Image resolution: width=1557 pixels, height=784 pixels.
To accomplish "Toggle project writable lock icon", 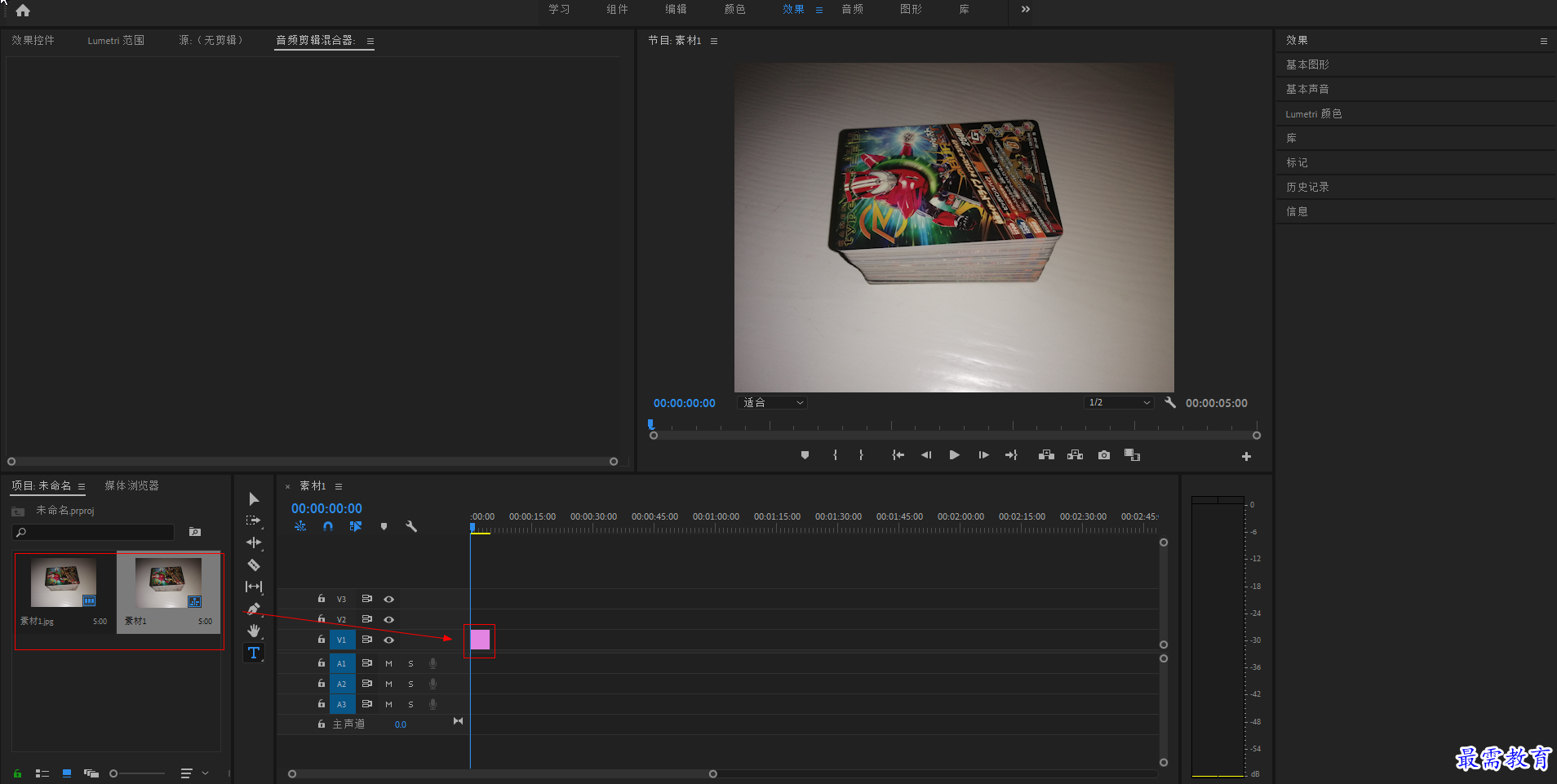I will pos(17,773).
